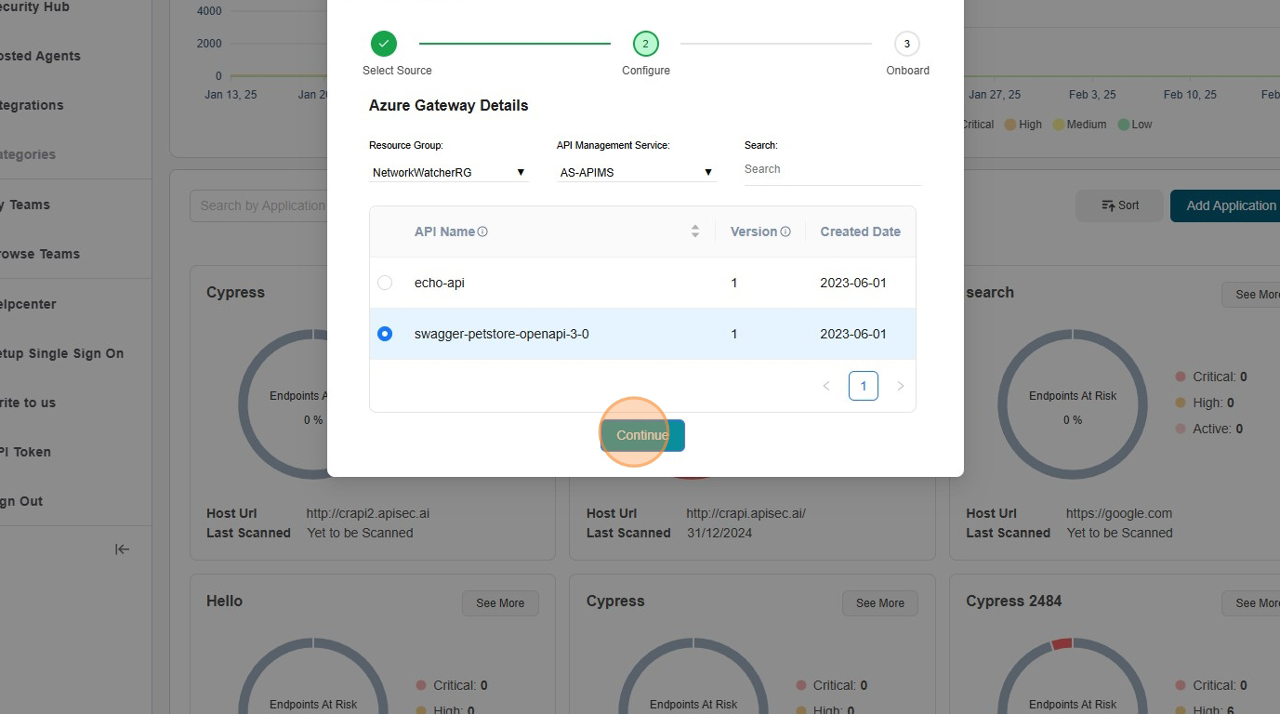Viewport: 1280px width, 714px height.
Task: Collapse the sidebar with arrow icon
Action: 122,549
